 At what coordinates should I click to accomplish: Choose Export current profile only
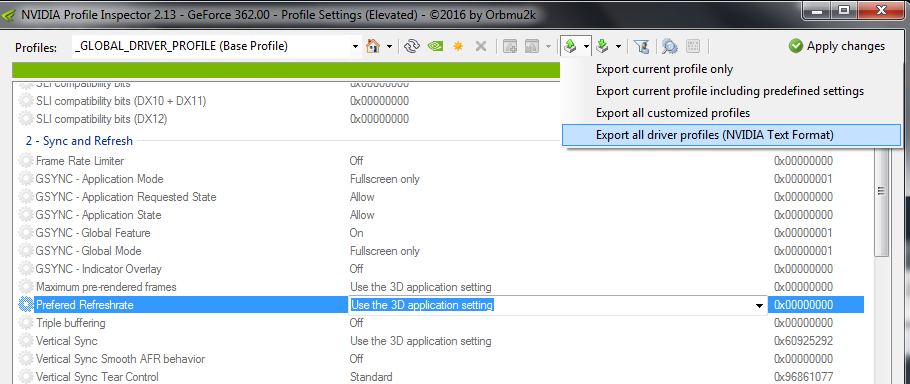(x=665, y=69)
